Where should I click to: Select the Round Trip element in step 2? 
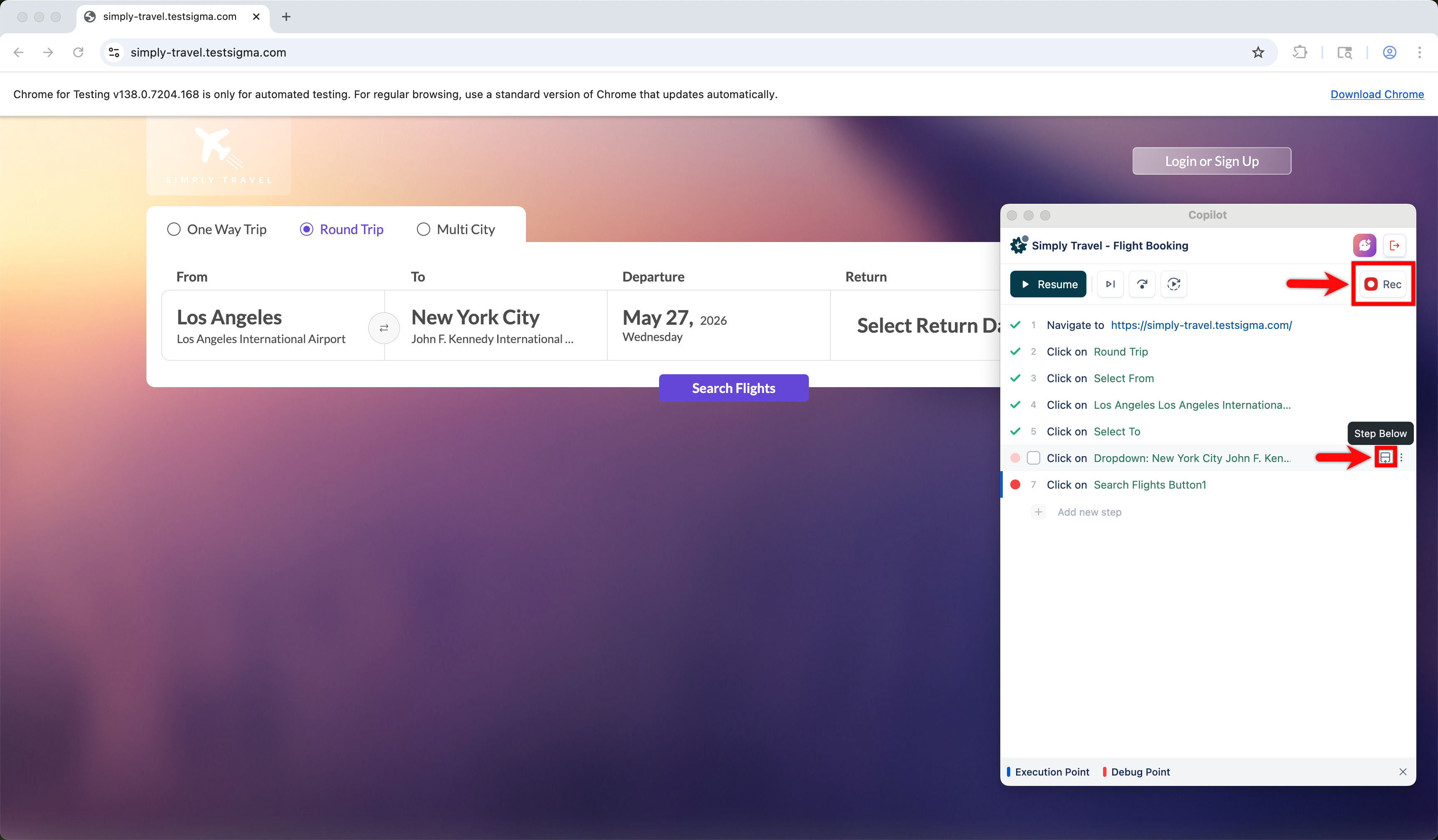pyautogui.click(x=1121, y=352)
